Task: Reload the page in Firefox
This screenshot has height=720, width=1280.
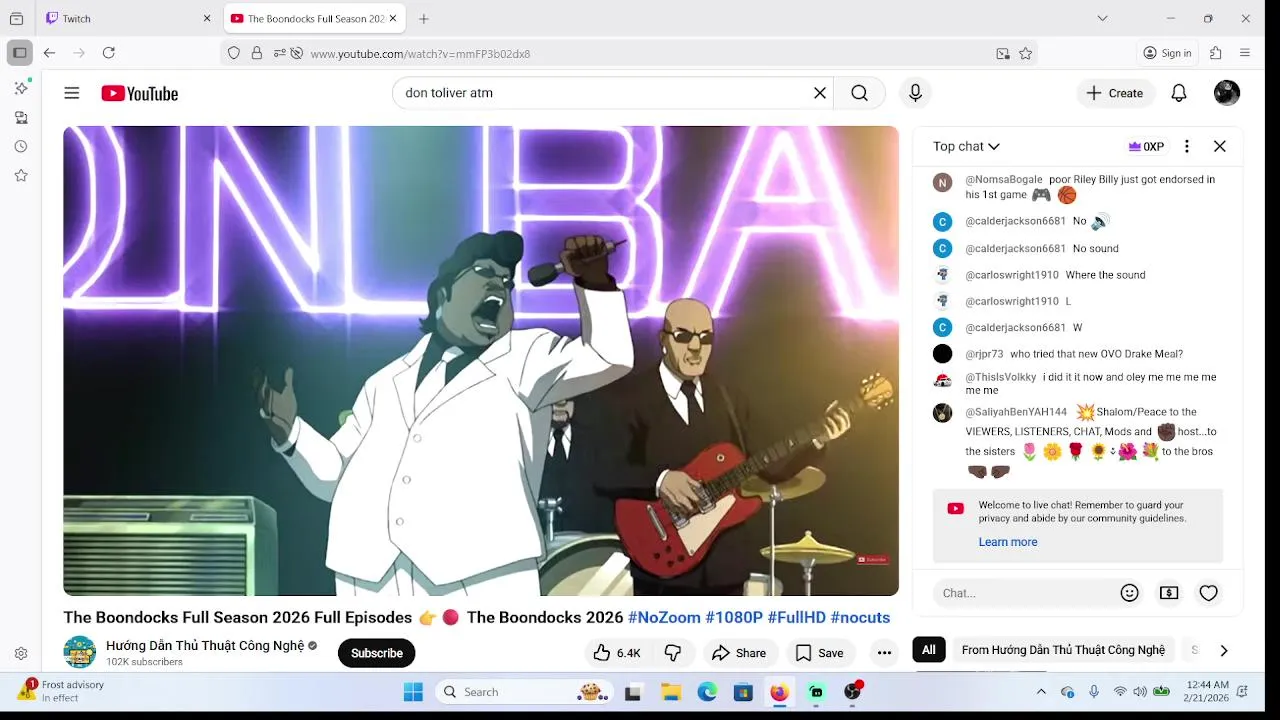Action: point(109,53)
